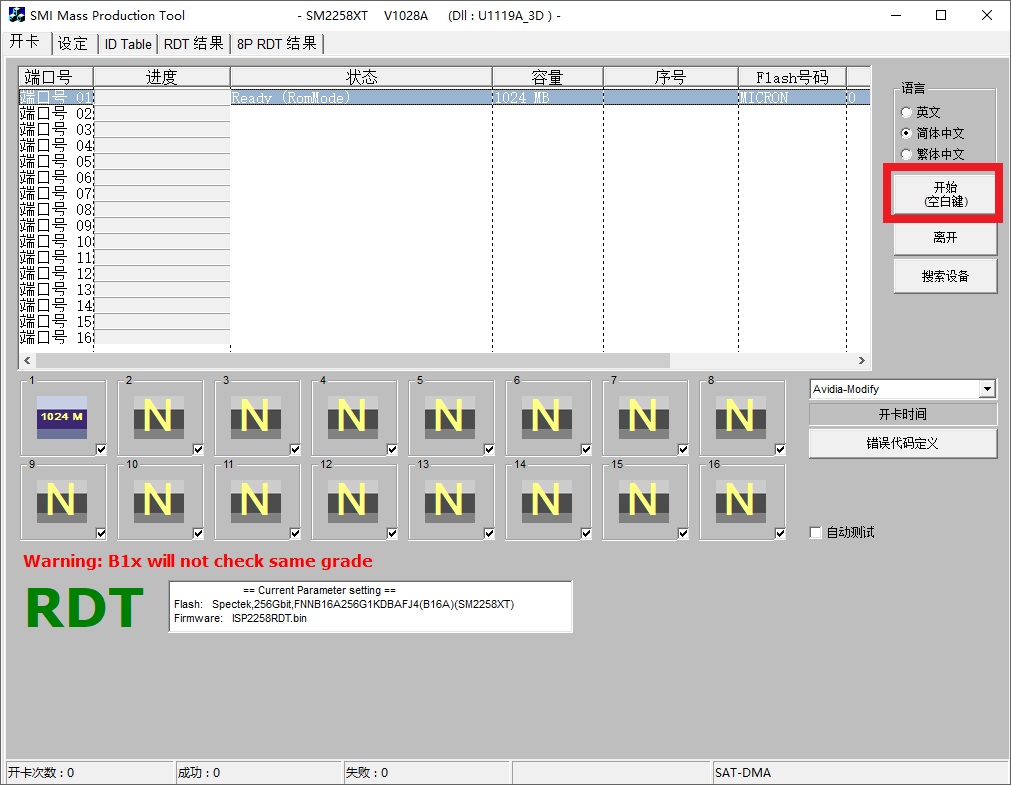Click the 搜索设备 scan devices button
Viewport: 1011px width, 785px height.
coord(945,277)
